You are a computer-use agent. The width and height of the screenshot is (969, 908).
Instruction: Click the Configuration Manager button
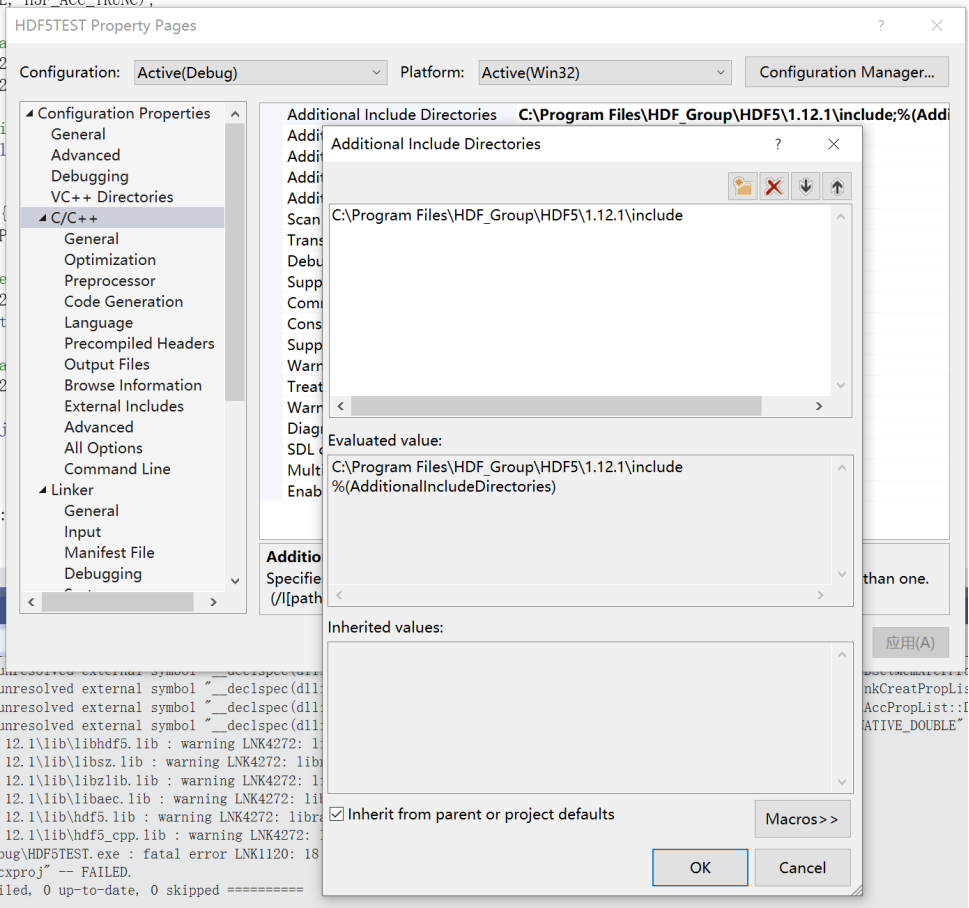tap(847, 72)
